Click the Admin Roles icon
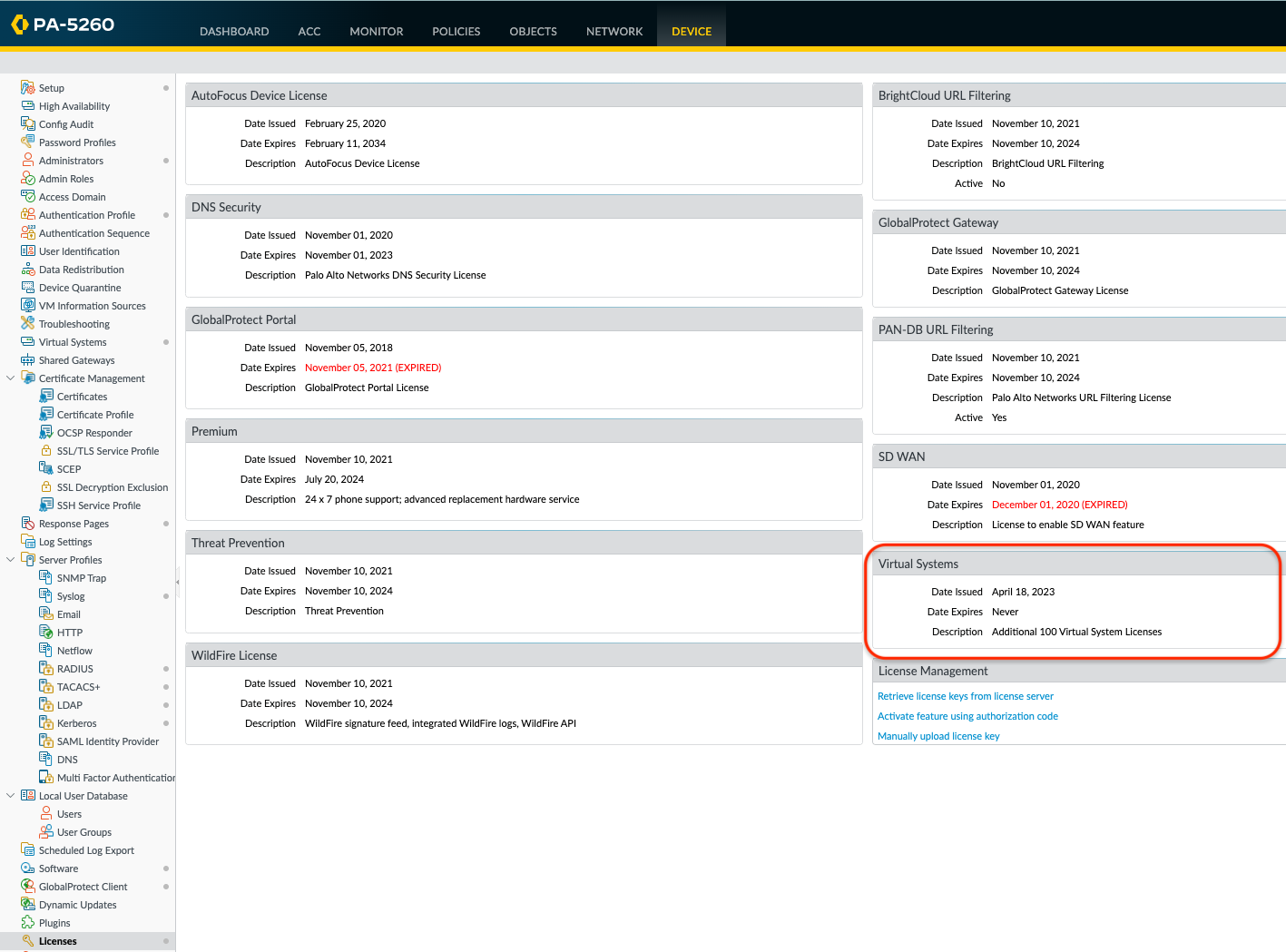This screenshot has height=952, width=1286. point(28,179)
